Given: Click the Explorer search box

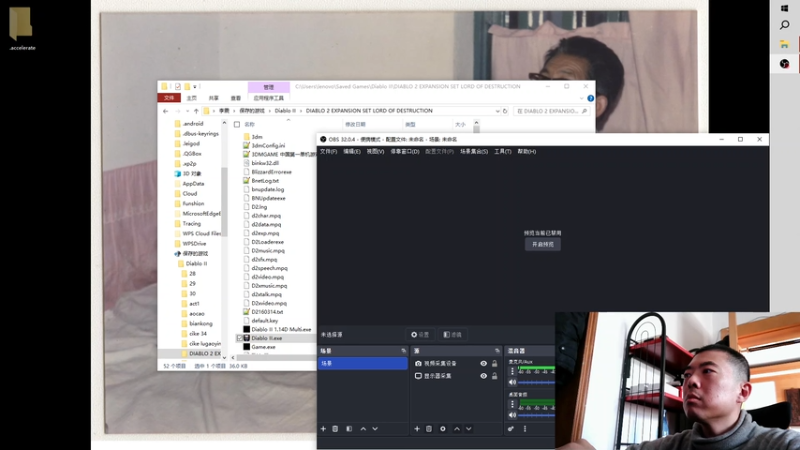Looking at the screenshot, I should pyautogui.click(x=551, y=111).
